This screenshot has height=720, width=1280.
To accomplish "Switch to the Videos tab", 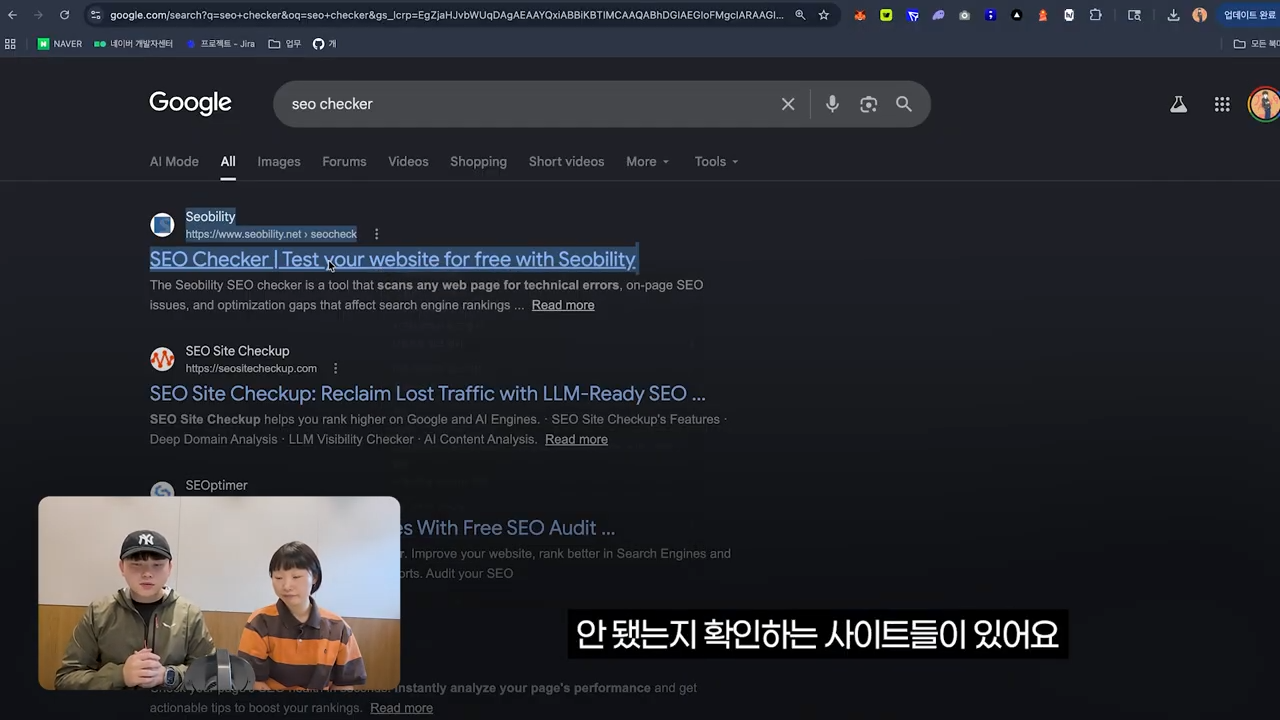I will tap(408, 161).
